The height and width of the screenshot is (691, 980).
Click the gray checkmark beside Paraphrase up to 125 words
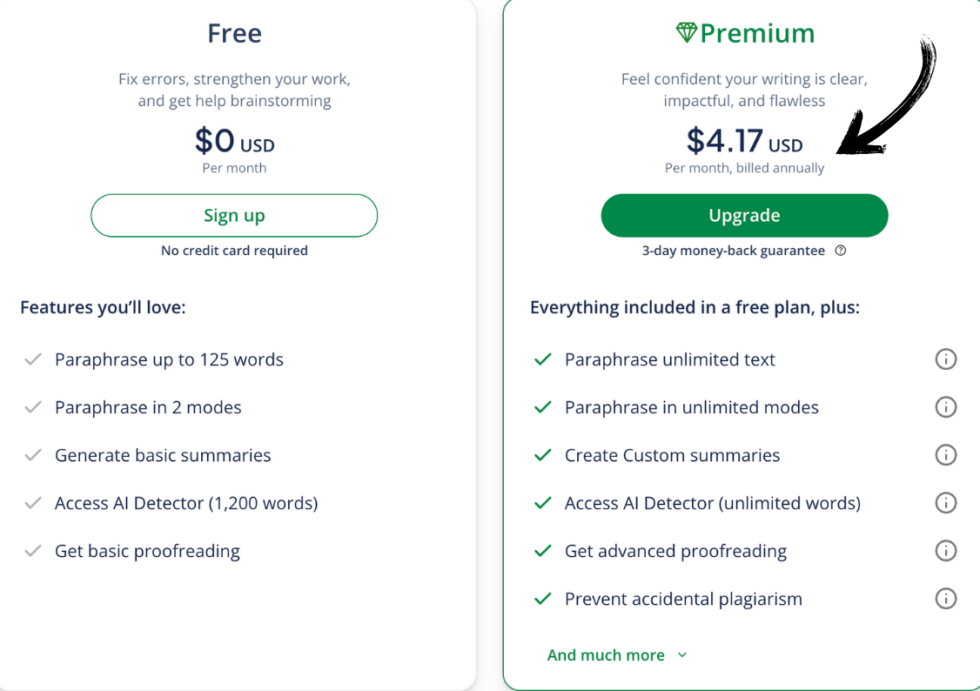pos(33,359)
